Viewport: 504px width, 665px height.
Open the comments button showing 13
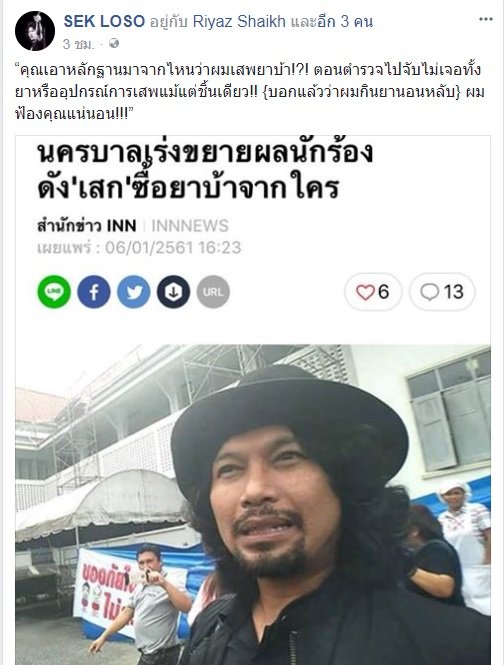[442, 292]
